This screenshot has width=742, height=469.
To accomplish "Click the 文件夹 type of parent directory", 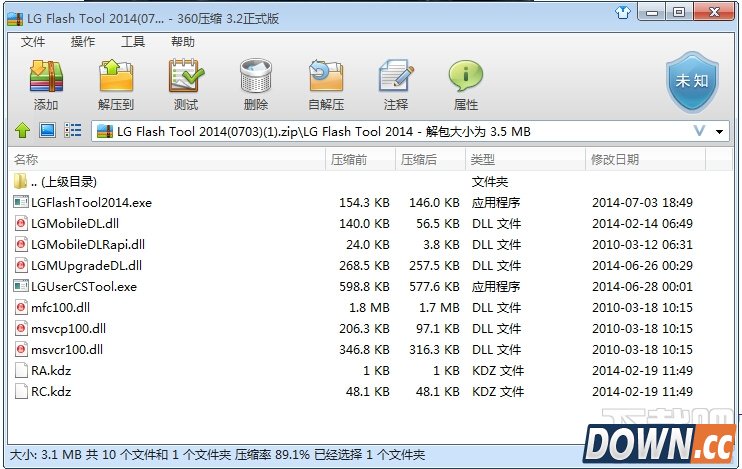I will (490, 182).
